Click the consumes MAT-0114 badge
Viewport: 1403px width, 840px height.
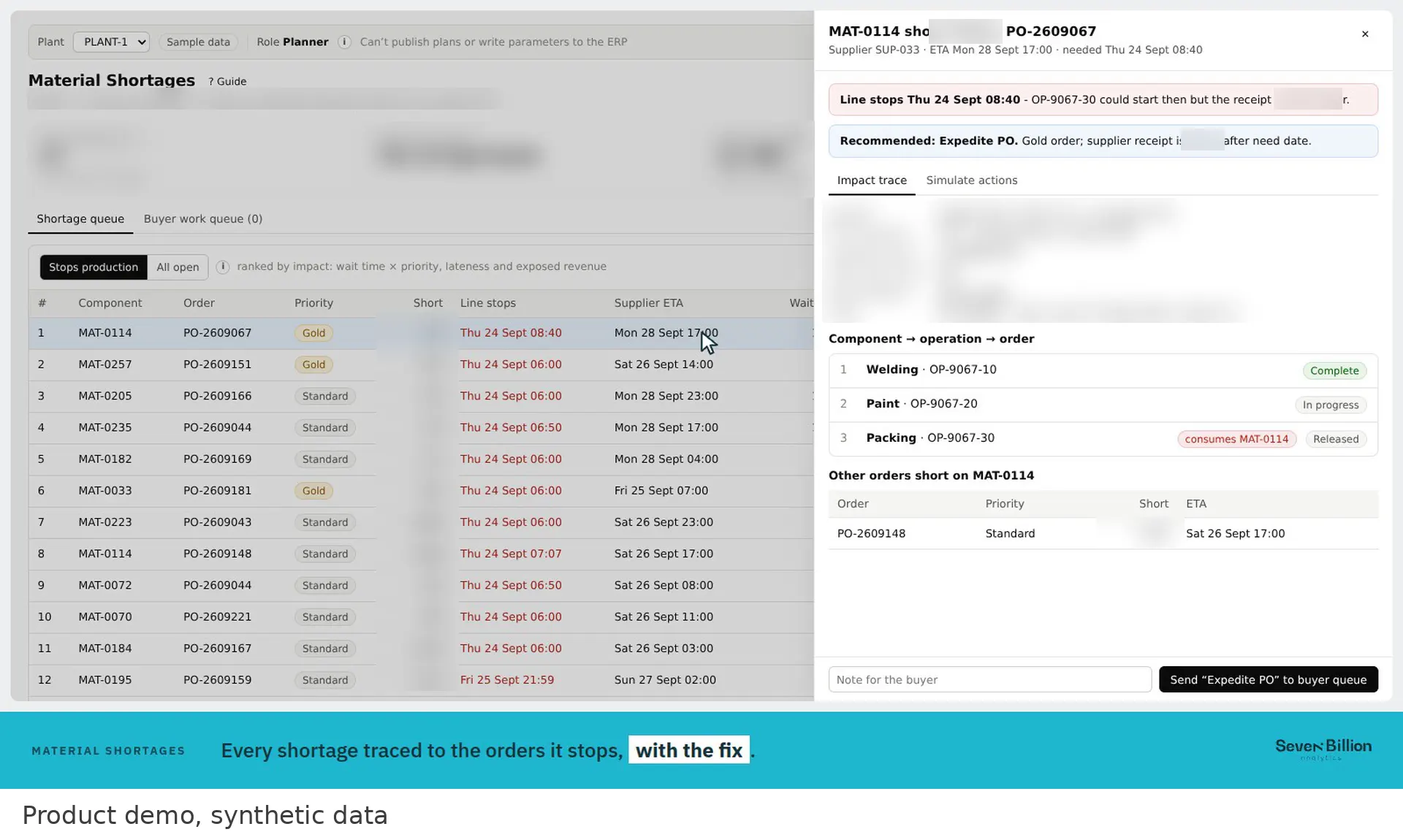pyautogui.click(x=1236, y=439)
